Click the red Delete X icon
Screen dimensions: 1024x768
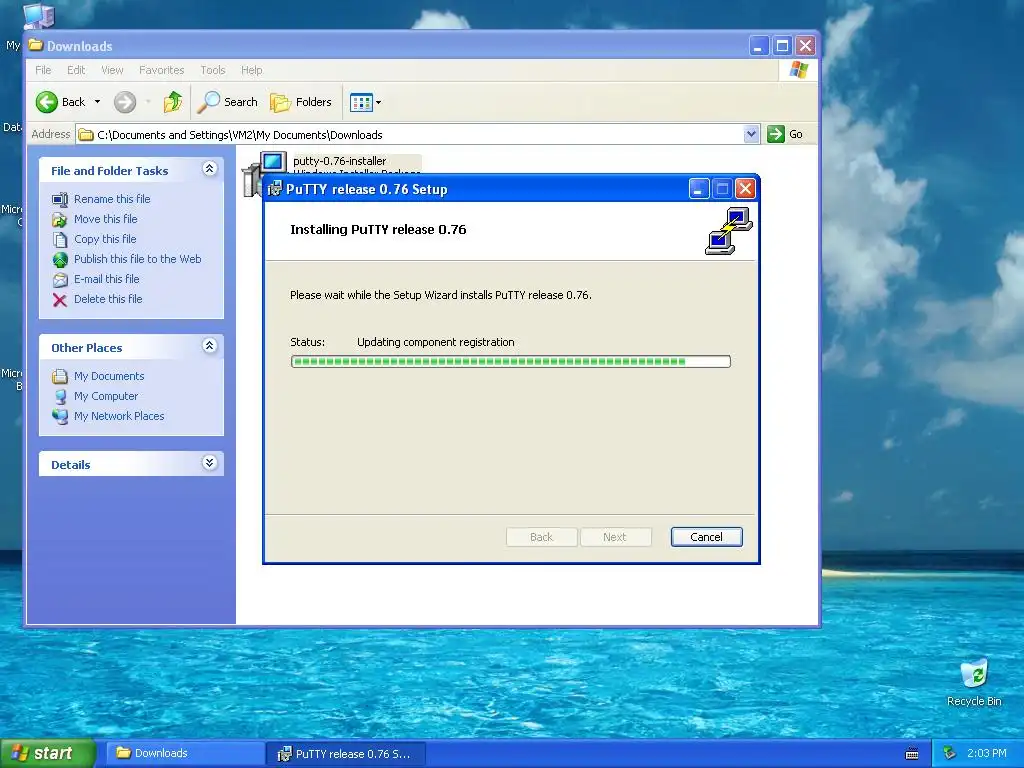[x=60, y=300]
